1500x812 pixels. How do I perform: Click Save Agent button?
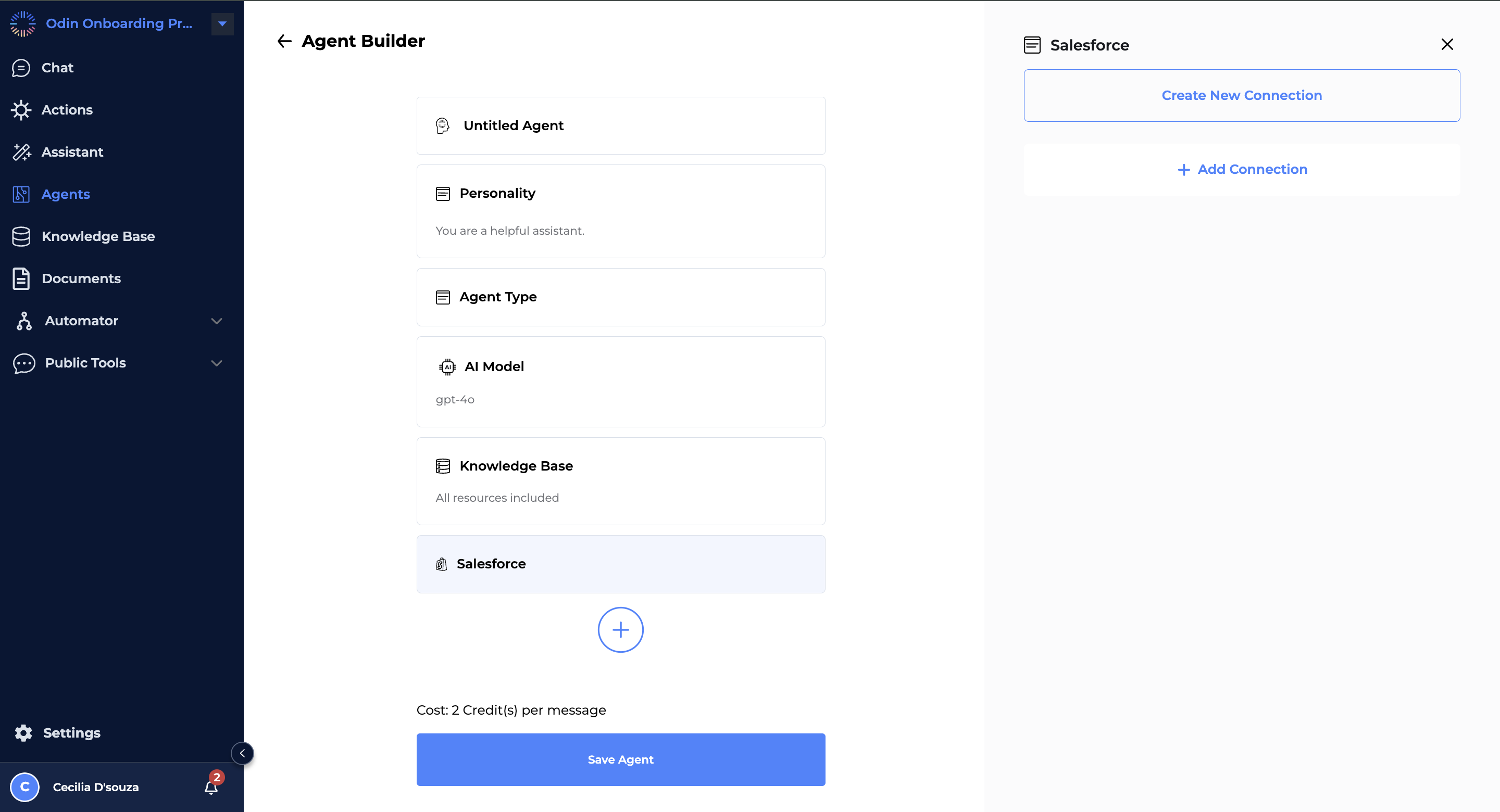tap(621, 759)
